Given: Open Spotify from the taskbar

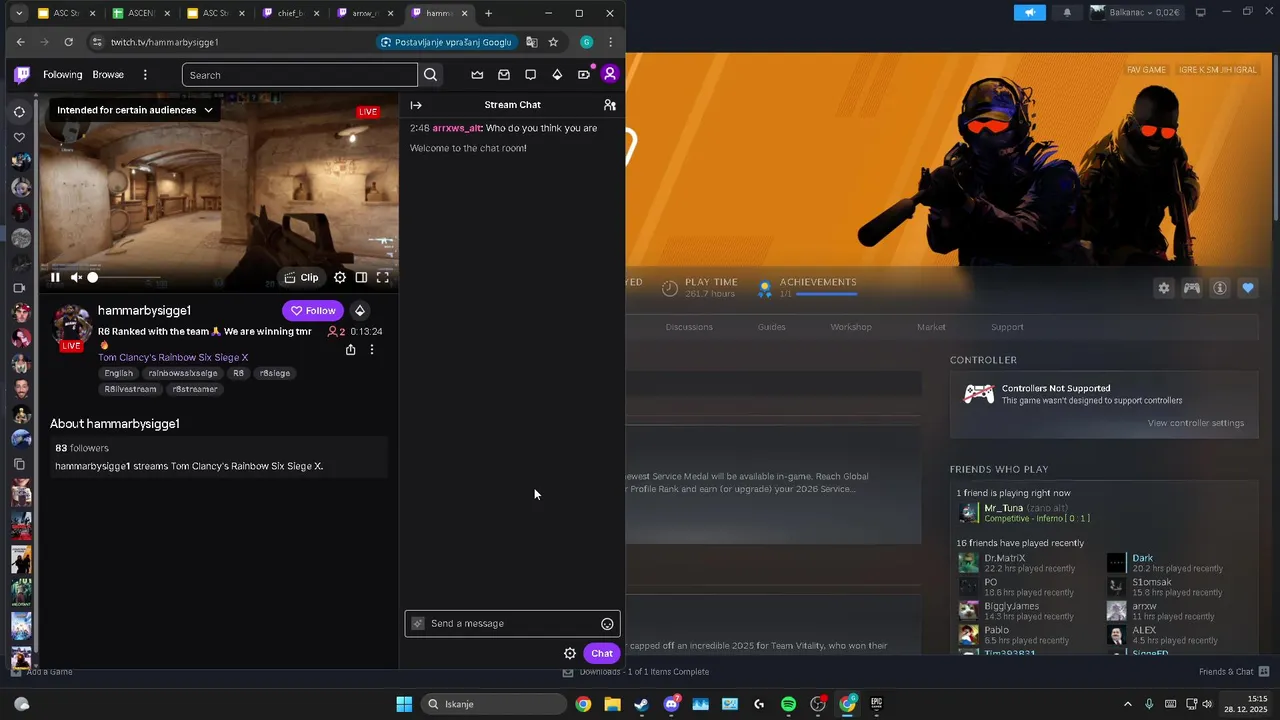Looking at the screenshot, I should click(x=788, y=704).
